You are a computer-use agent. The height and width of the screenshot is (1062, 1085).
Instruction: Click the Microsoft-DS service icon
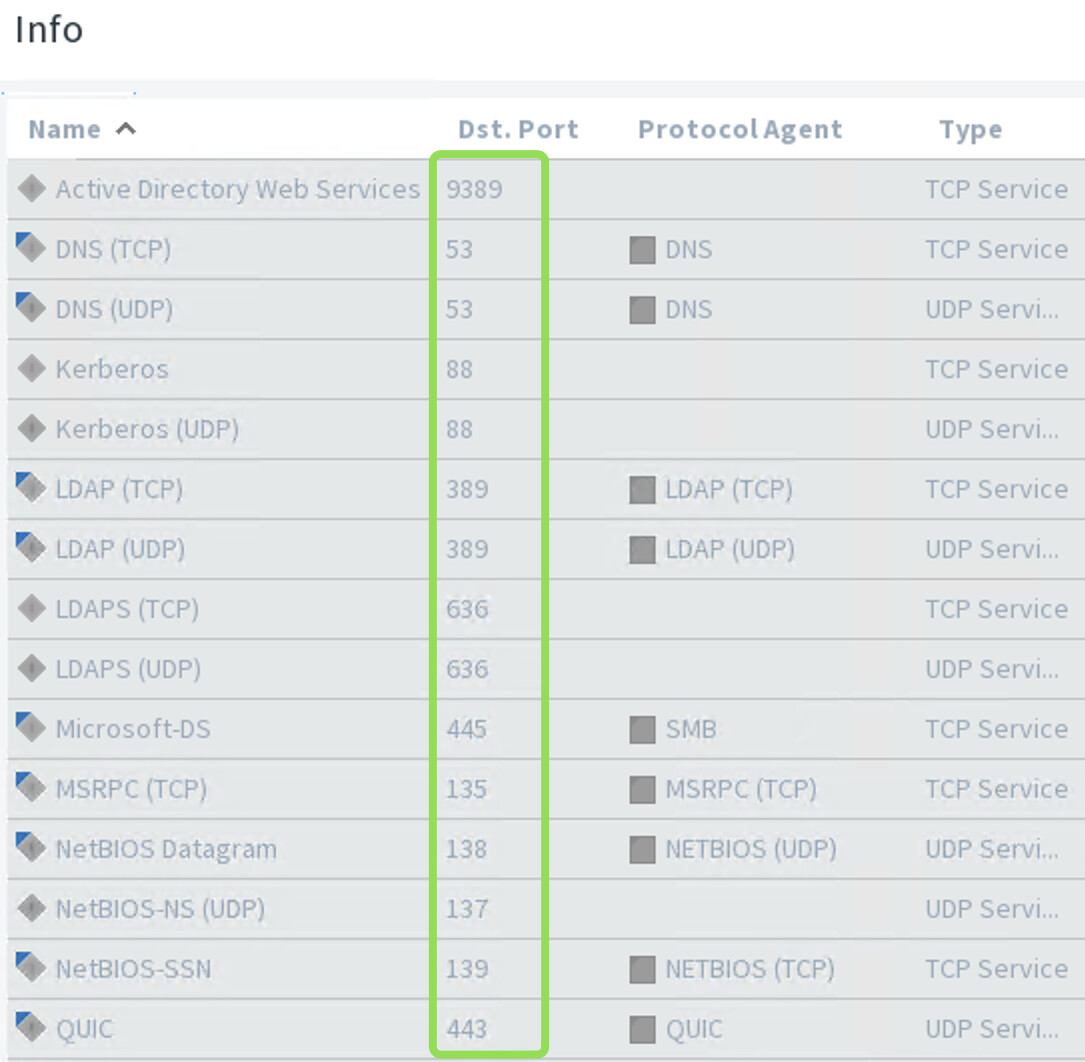pos(32,728)
